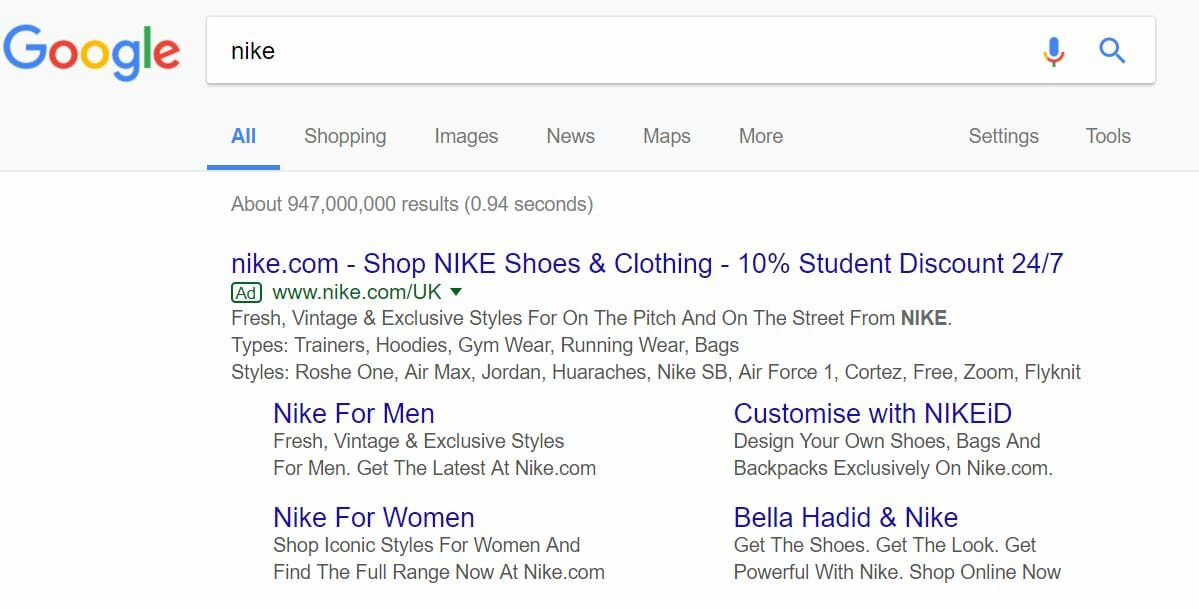This screenshot has height=610, width=1199.
Task: Click Powerful With Nike. Shop Online Now text
Action: coord(897,572)
